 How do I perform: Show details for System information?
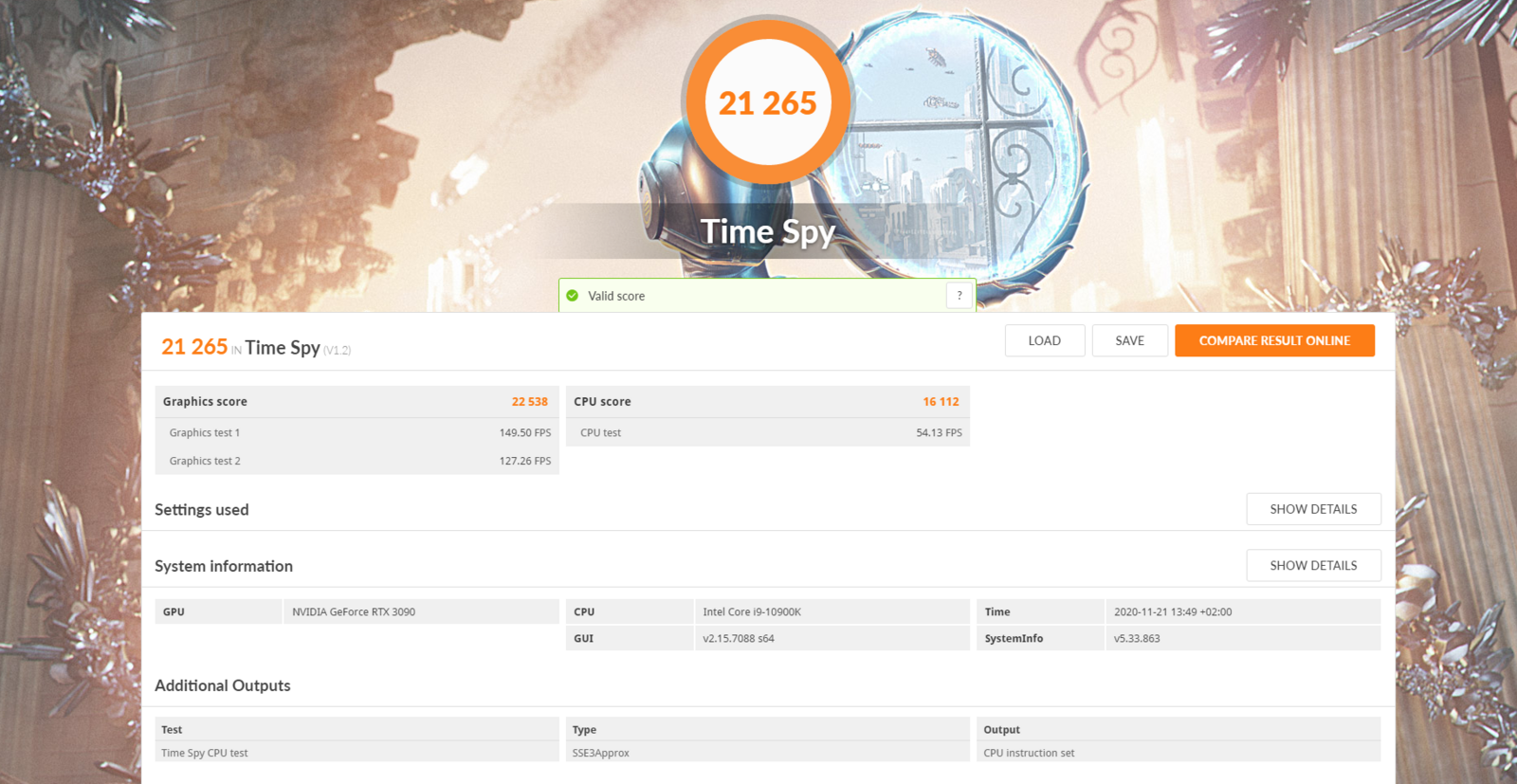(1313, 565)
